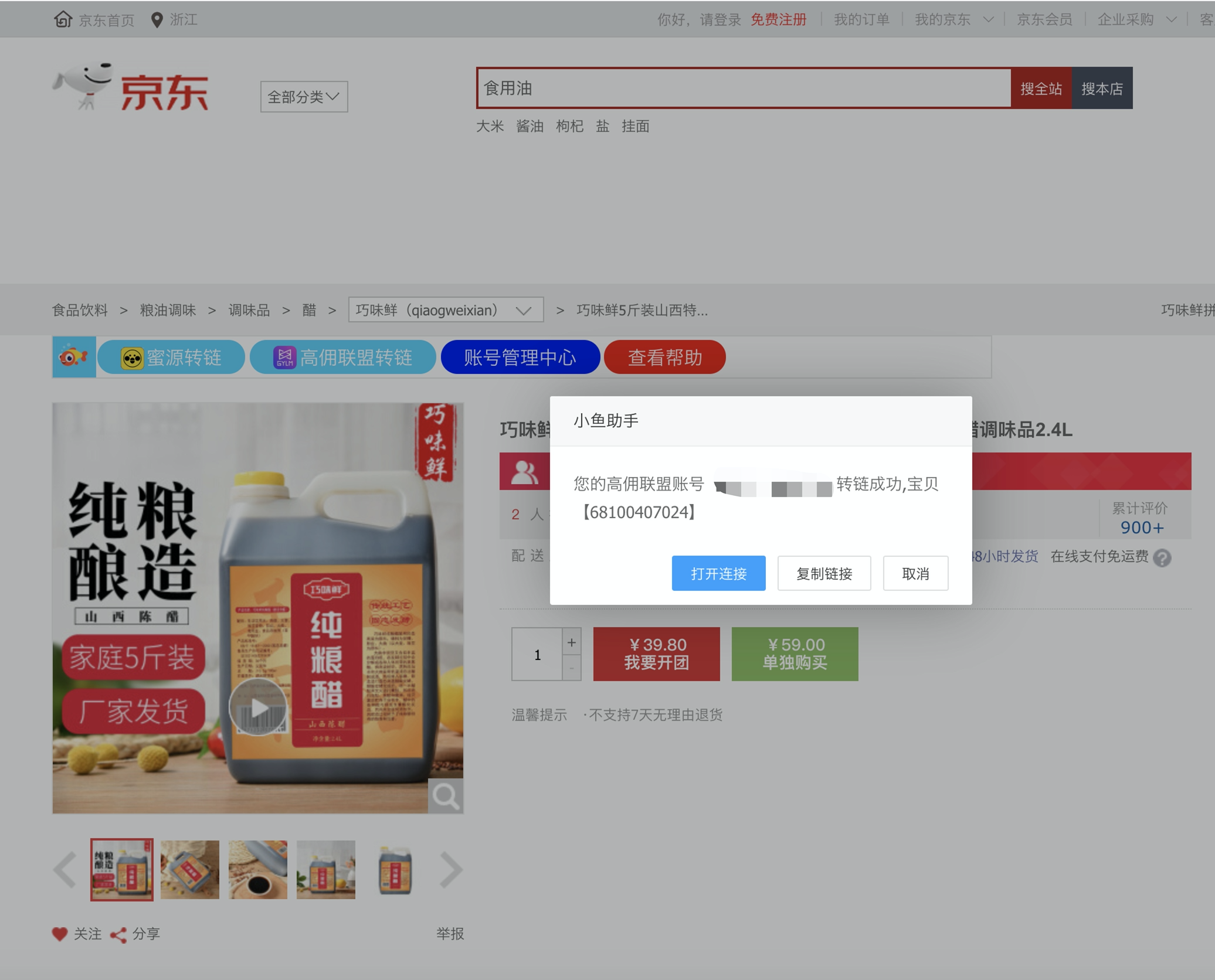
Task: Select the third thumbnail showing vinegar dish
Action: click(x=258, y=870)
